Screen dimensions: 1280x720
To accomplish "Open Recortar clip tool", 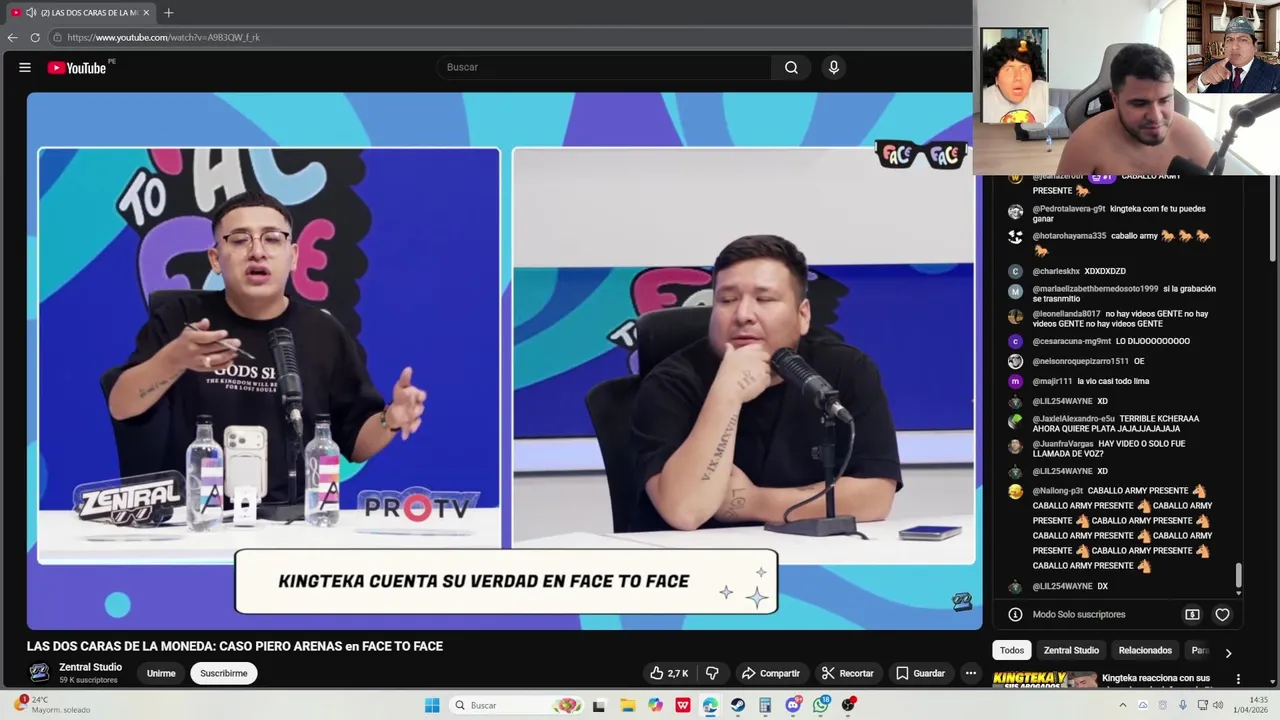I will pos(847,673).
